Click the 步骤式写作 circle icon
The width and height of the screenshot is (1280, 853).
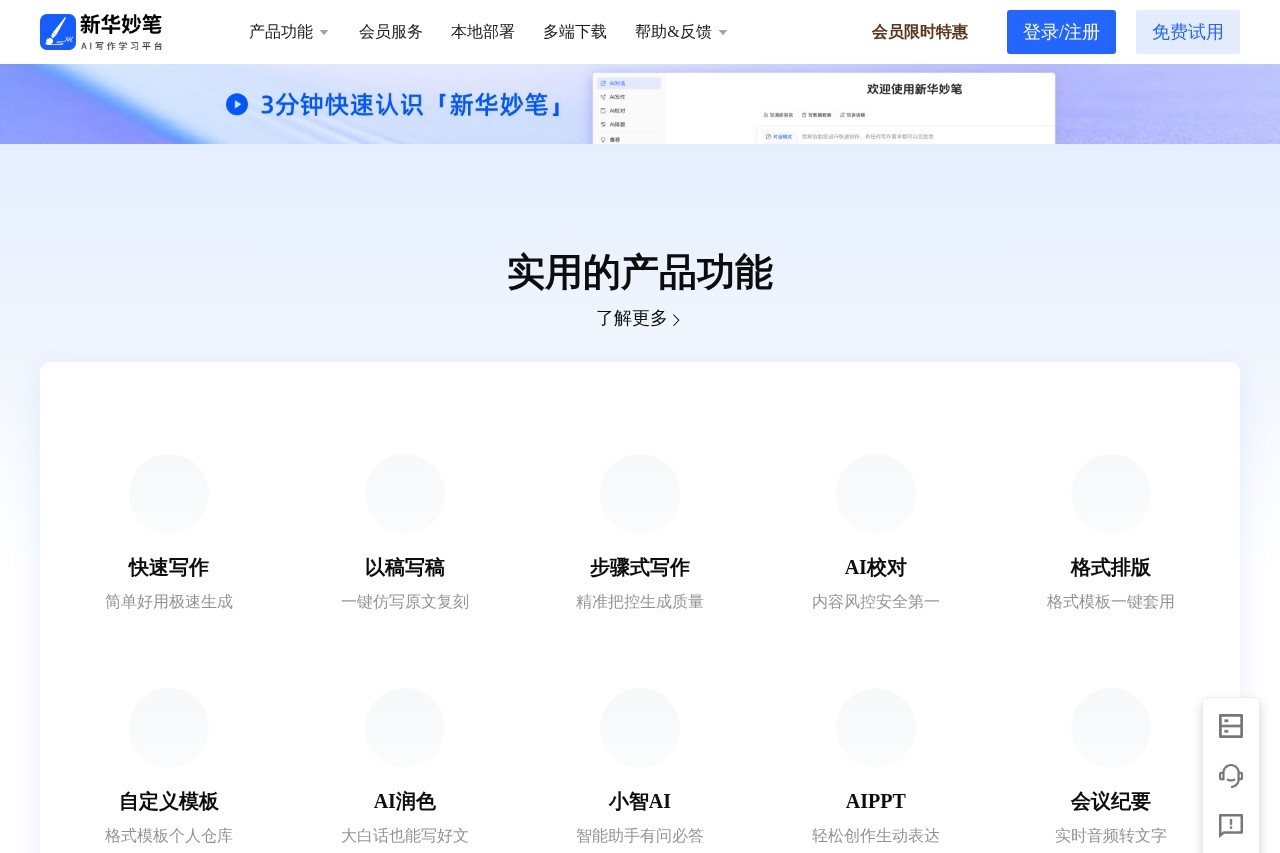pos(640,493)
